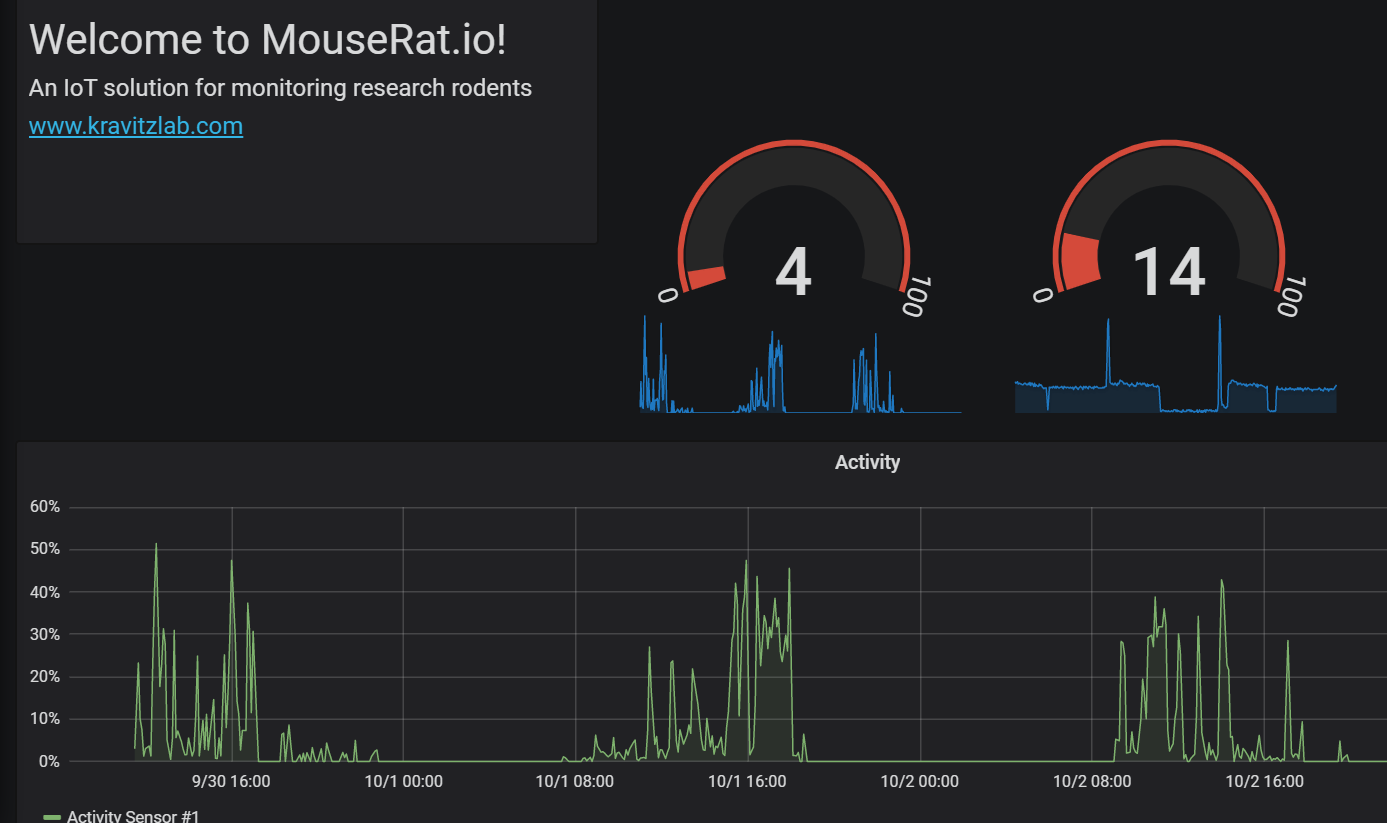Click the 10/1 00:00 time axis label
Viewport: 1387px width, 823px height.
click(x=403, y=781)
